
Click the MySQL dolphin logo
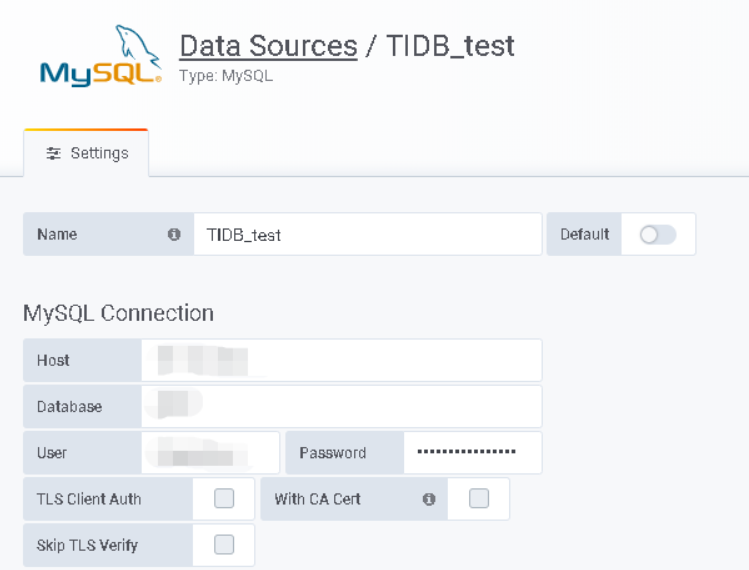click(101, 56)
